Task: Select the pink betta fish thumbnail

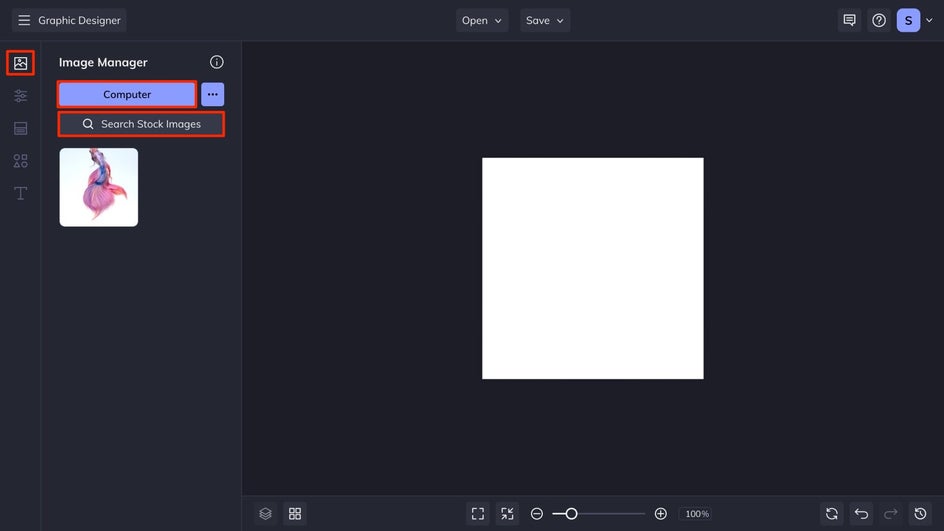Action: (x=99, y=187)
